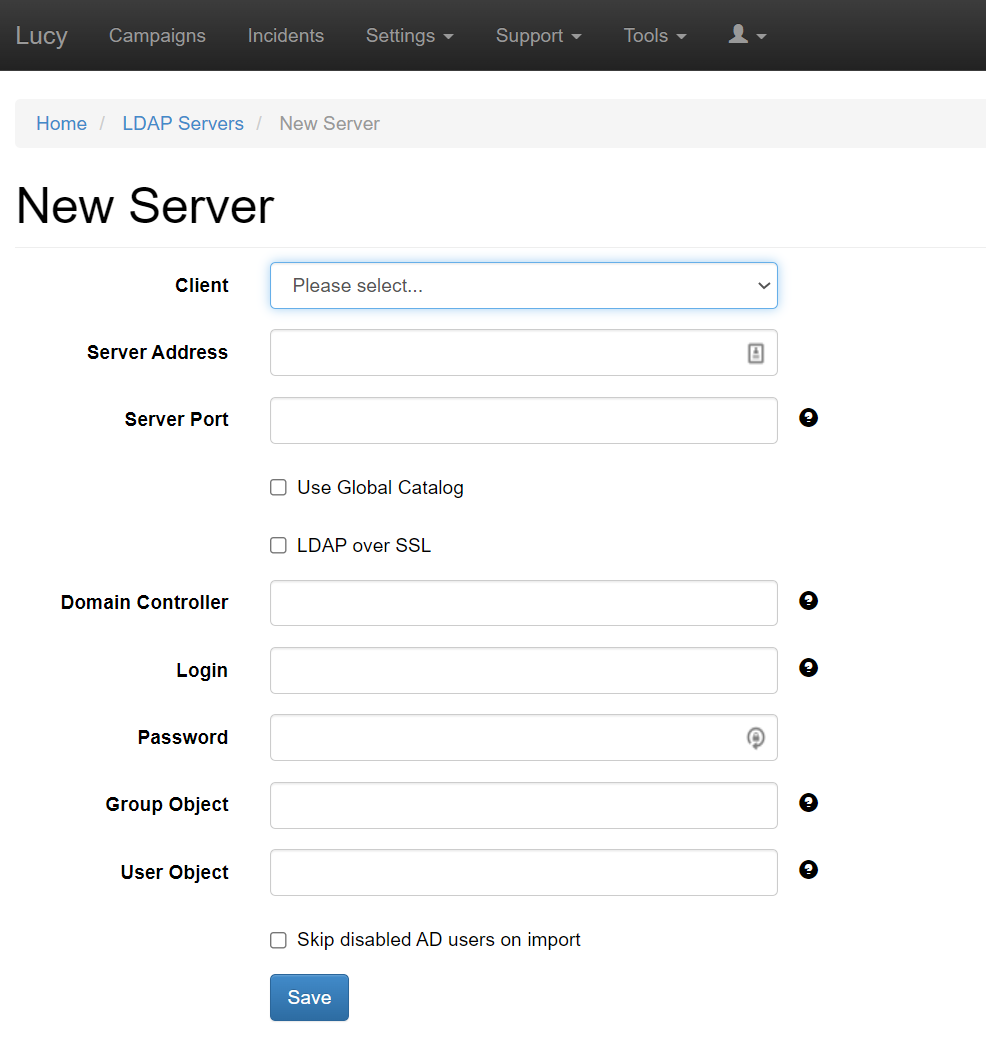Select the Domain Controller text box

point(523,603)
